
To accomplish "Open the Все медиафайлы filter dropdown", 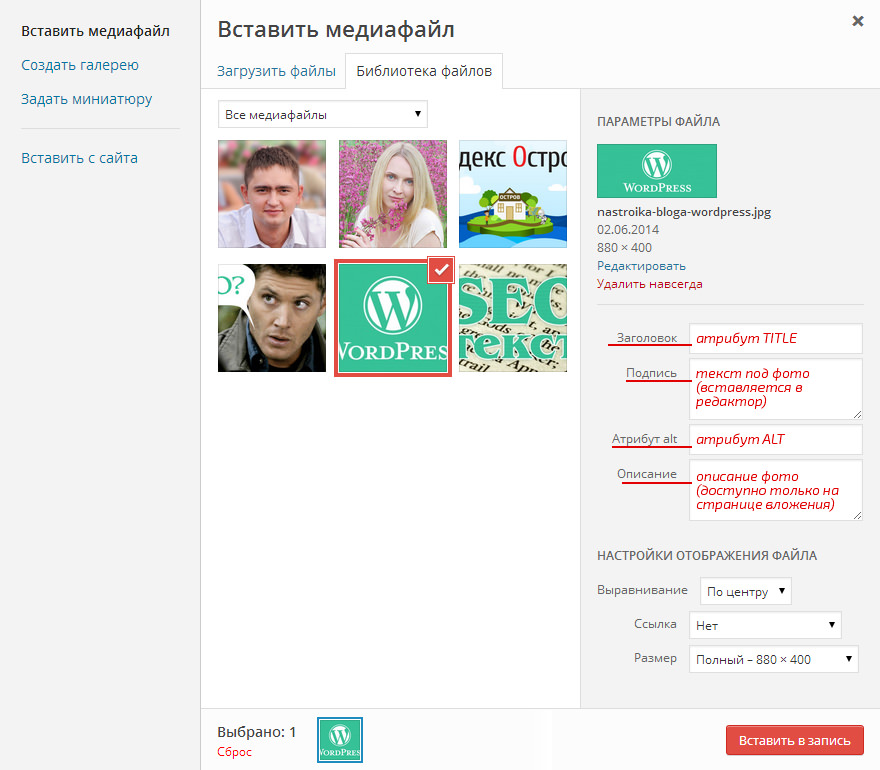I will tap(323, 114).
